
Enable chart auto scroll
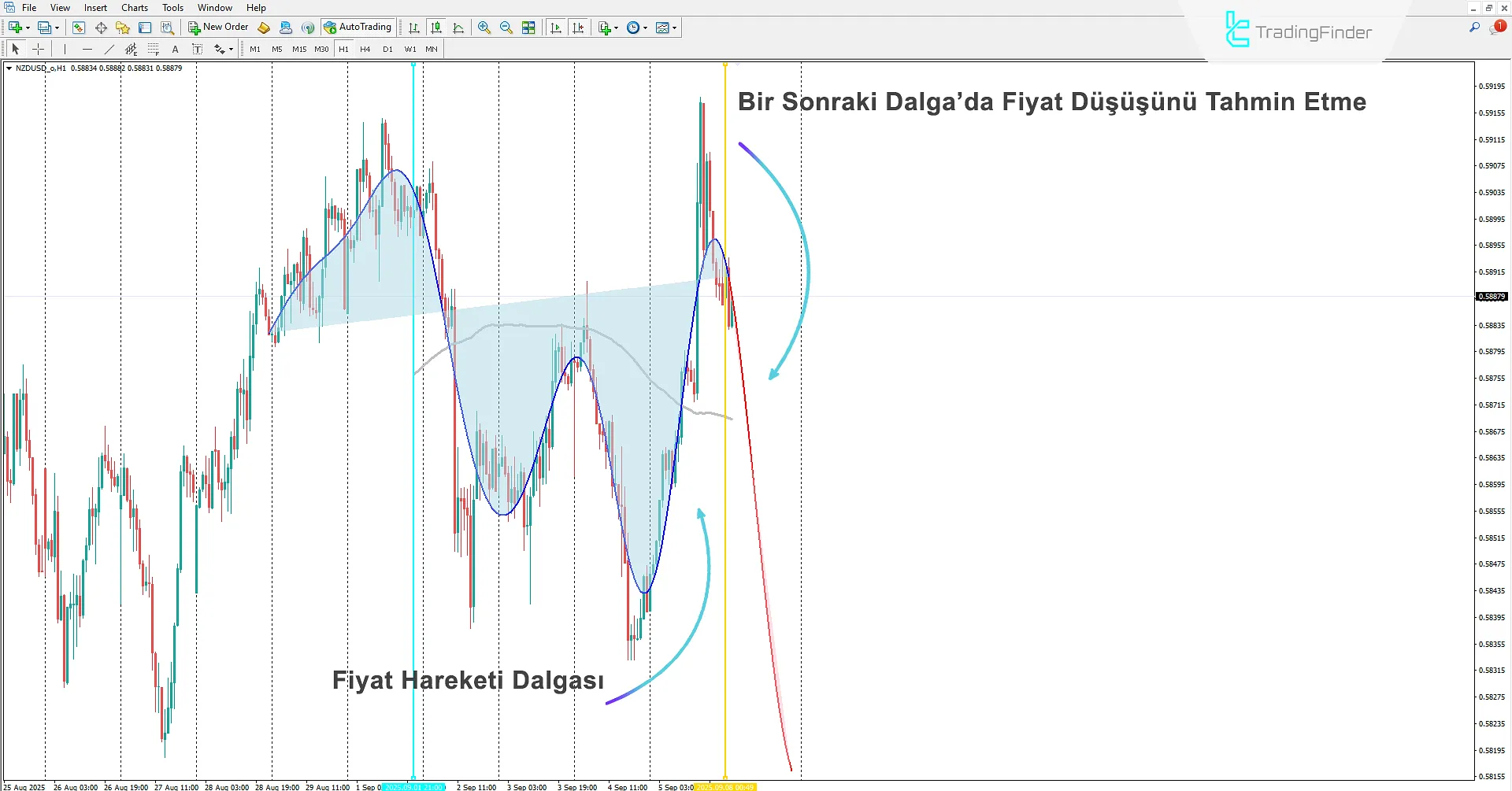click(554, 28)
